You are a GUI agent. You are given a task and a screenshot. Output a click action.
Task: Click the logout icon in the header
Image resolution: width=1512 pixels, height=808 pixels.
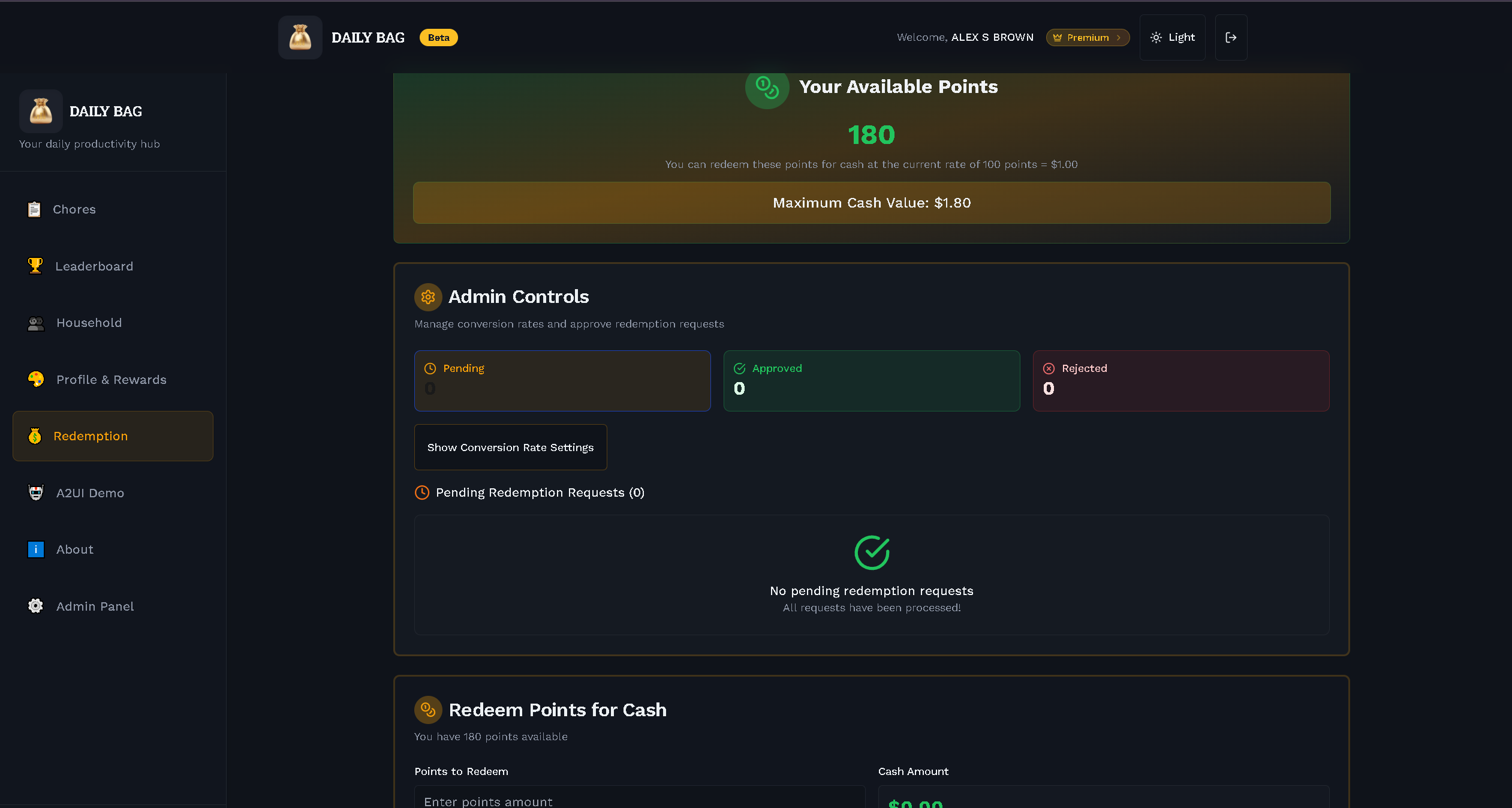pos(1231,37)
